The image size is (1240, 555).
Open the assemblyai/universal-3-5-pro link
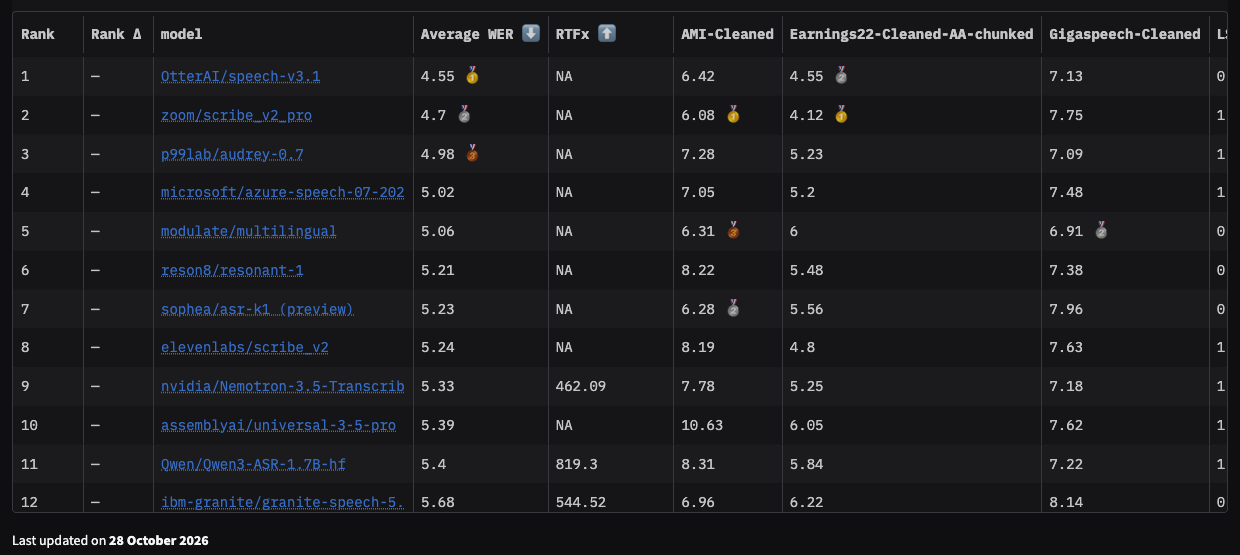[x=278, y=425]
